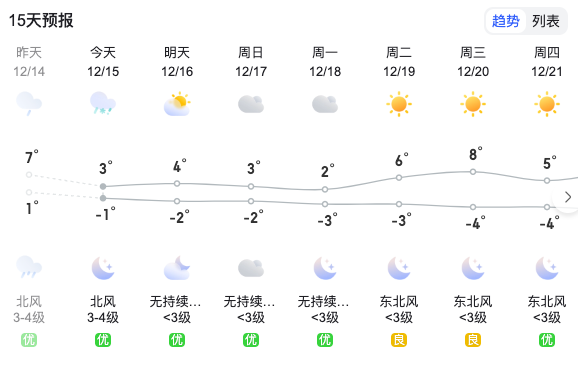
Task: Click the 周四 sunny weather icon
Action: [x=547, y=104]
